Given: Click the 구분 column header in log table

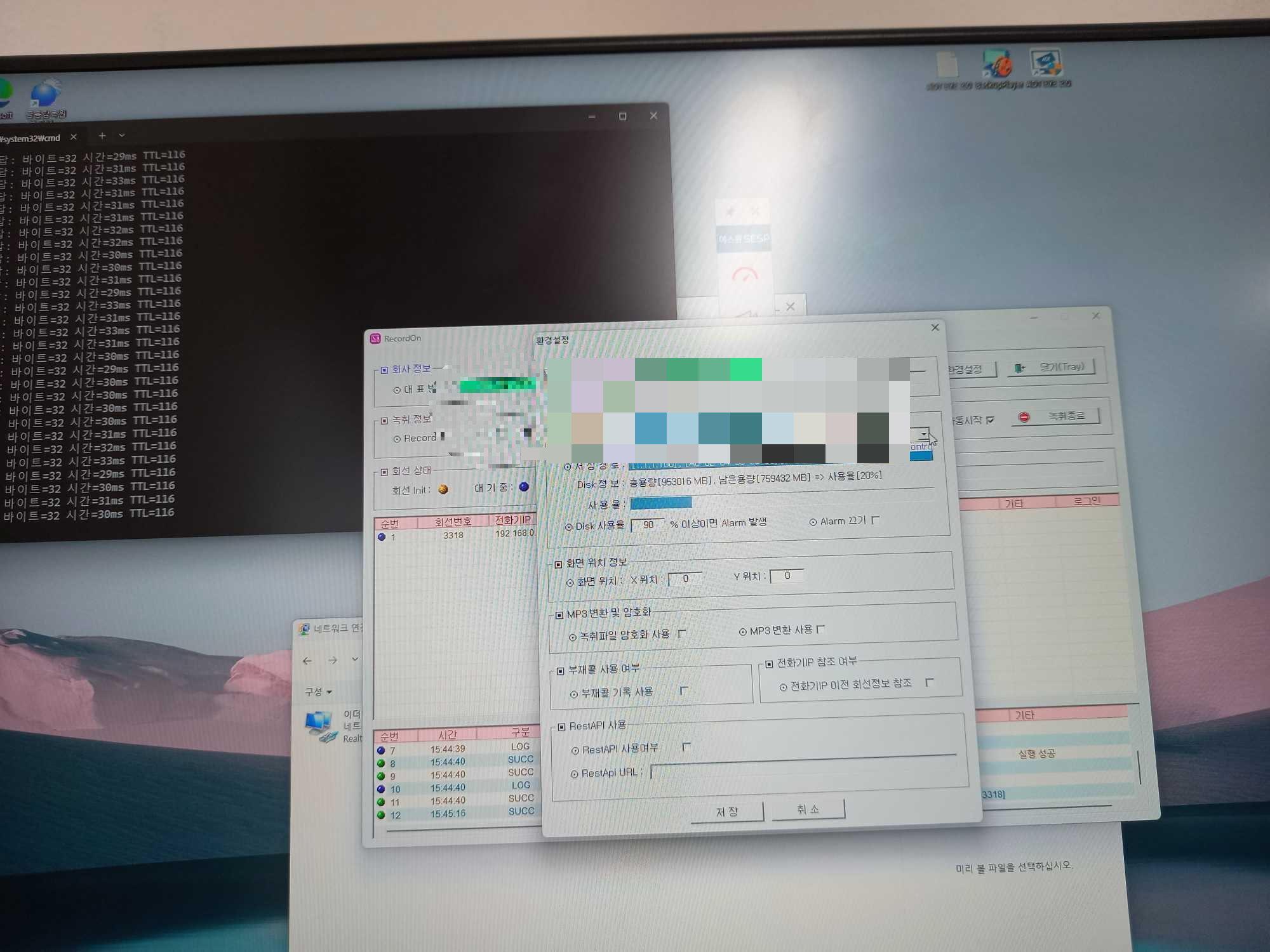Looking at the screenshot, I should (521, 732).
